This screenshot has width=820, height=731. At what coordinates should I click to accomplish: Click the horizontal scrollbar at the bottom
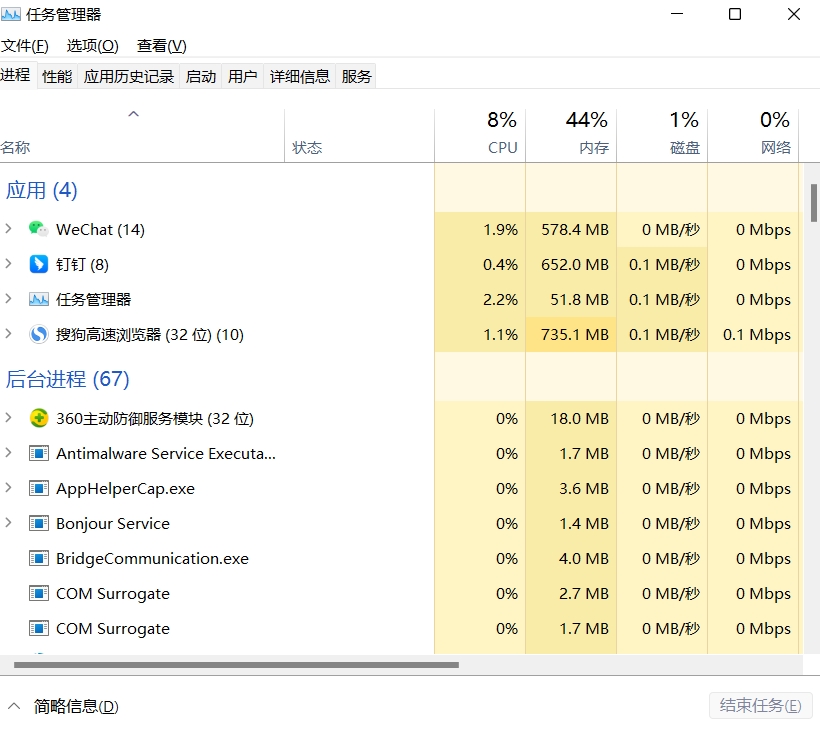click(x=236, y=664)
